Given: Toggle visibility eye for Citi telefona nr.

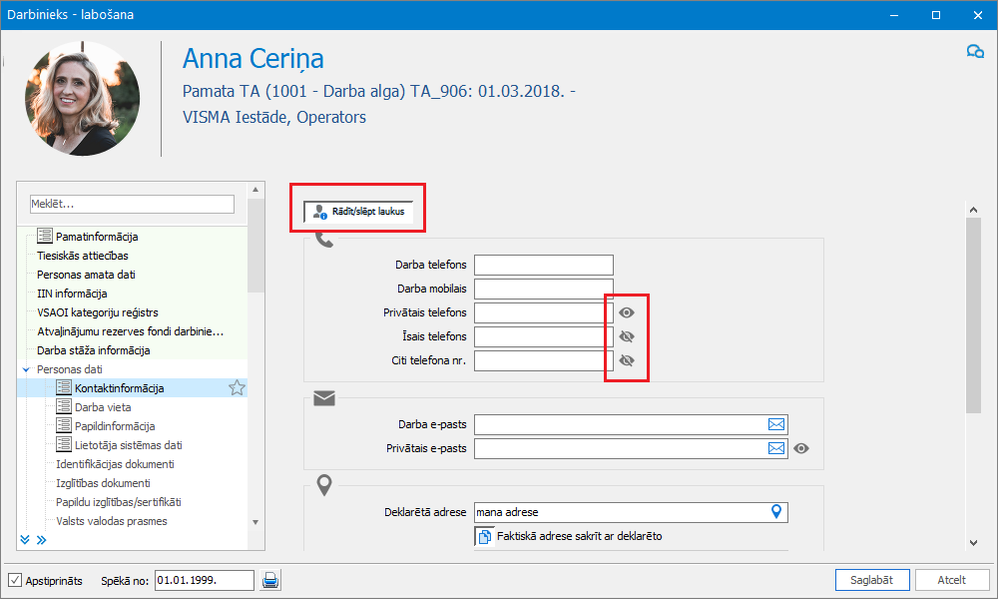Looking at the screenshot, I should coord(627,361).
